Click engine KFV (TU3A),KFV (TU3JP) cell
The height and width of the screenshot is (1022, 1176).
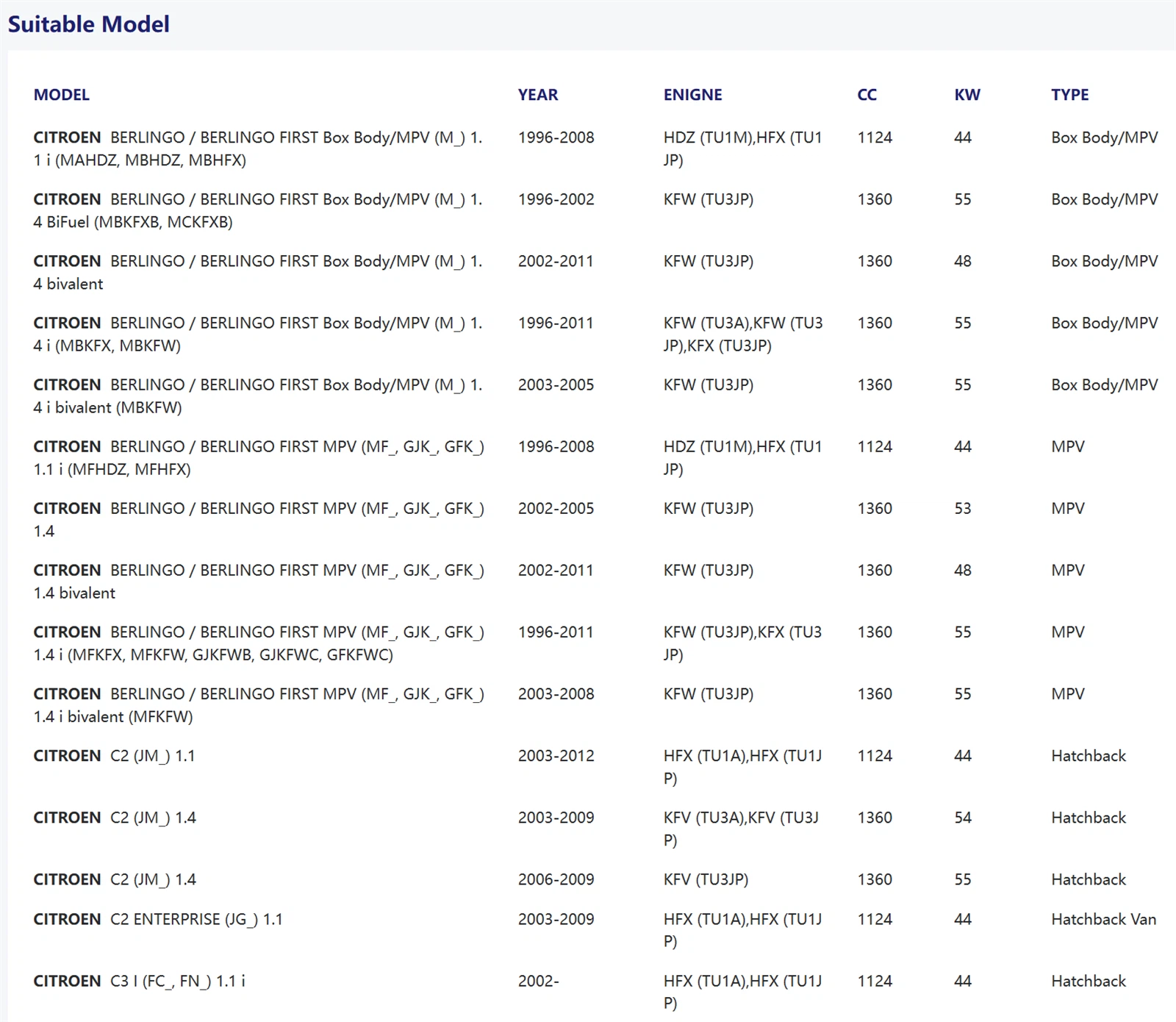pyautogui.click(x=741, y=829)
